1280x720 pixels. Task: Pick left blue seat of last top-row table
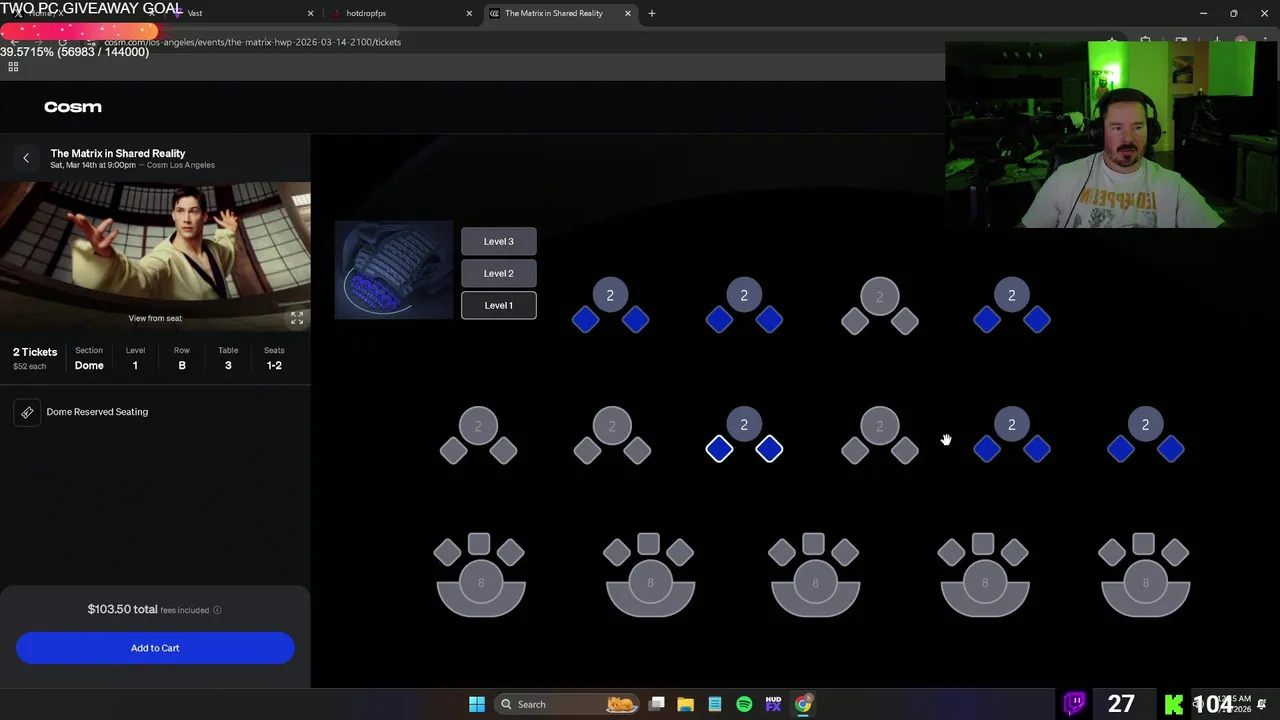[x=987, y=320]
